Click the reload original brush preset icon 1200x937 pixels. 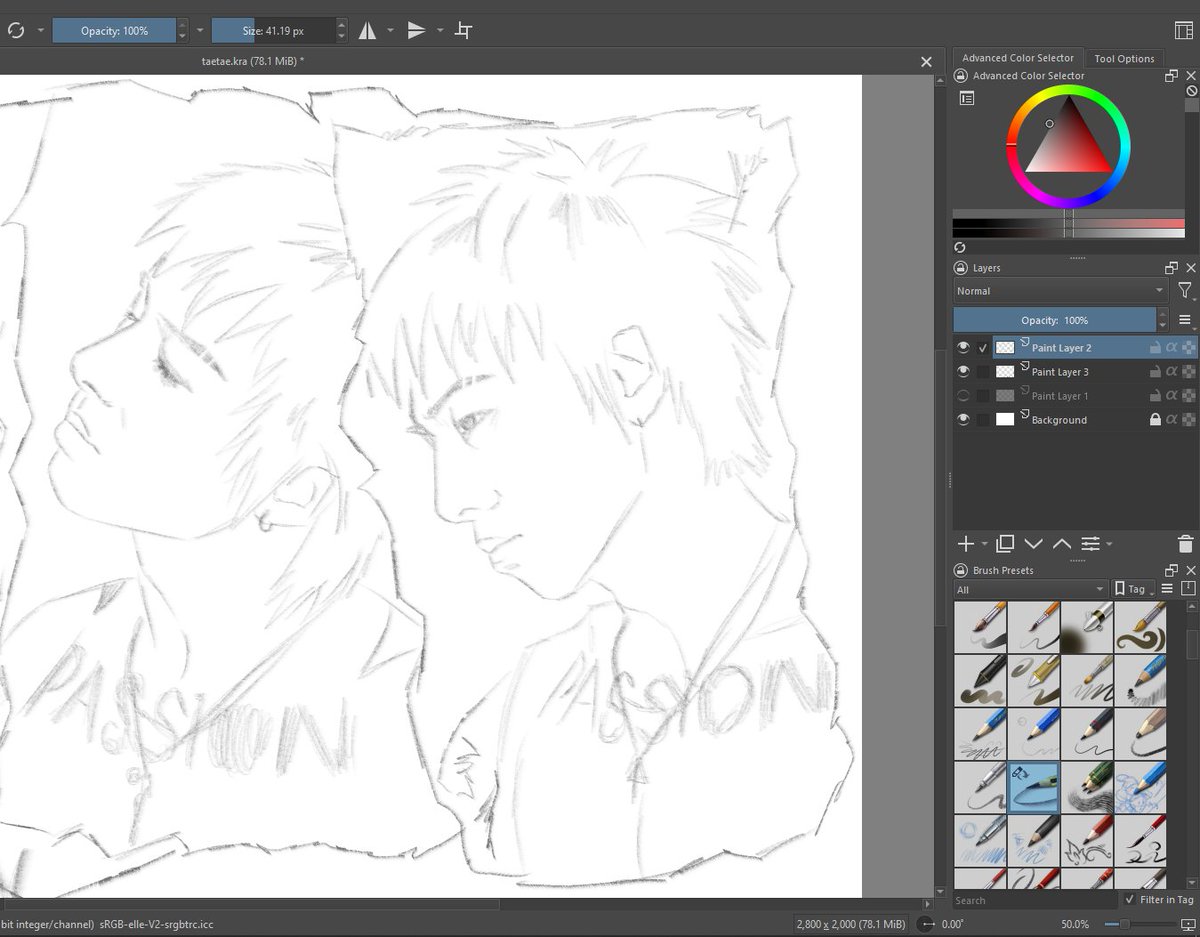[15, 30]
